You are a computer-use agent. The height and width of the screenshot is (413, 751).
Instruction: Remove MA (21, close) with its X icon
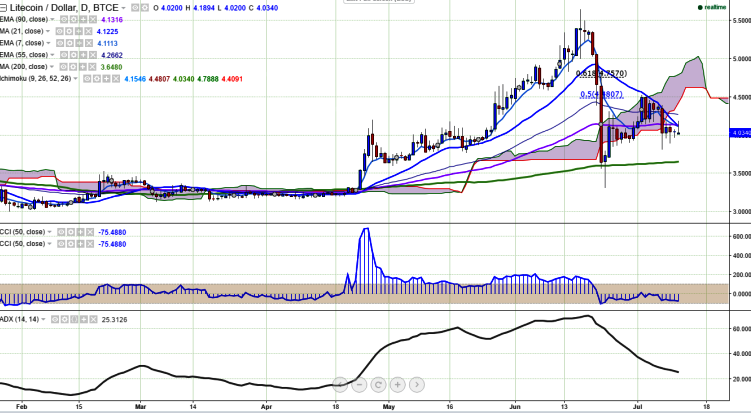pyautogui.click(x=88, y=31)
